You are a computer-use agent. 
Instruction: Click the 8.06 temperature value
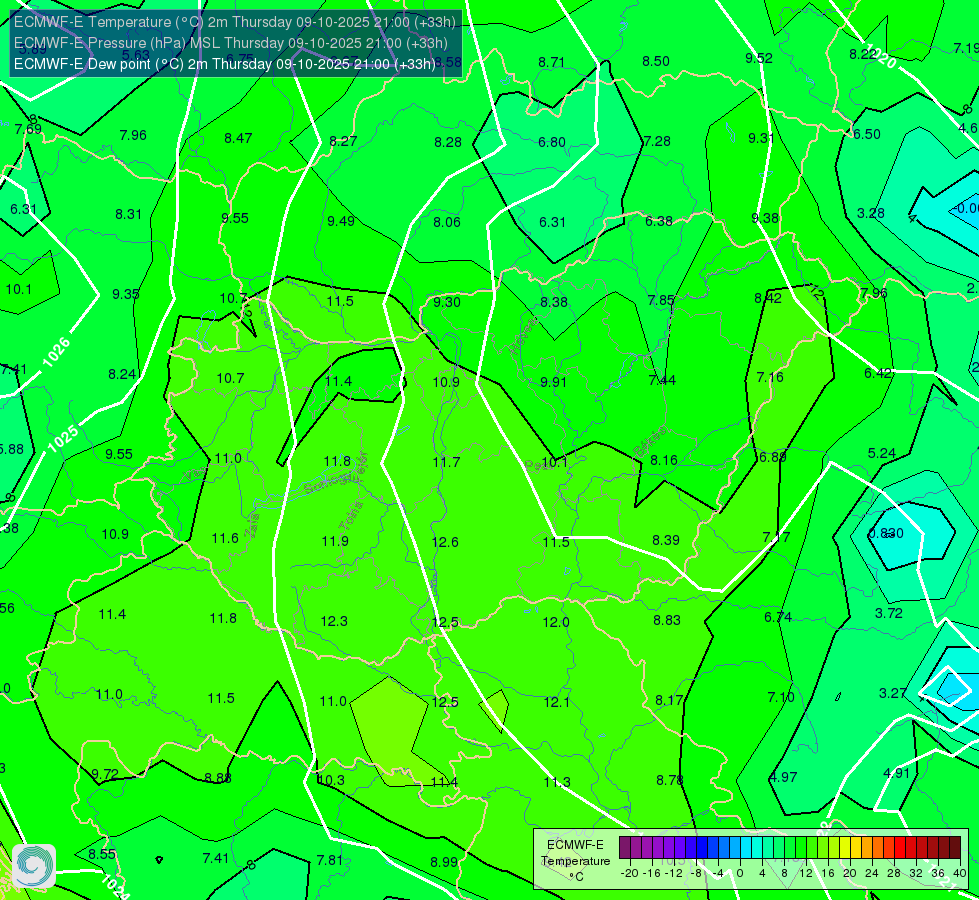click(447, 222)
